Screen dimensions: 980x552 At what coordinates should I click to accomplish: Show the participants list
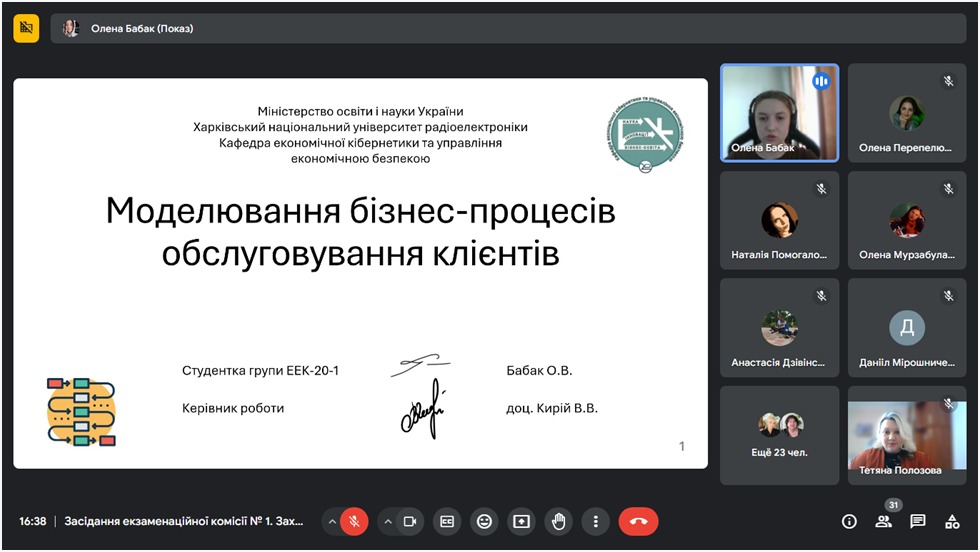(x=883, y=521)
